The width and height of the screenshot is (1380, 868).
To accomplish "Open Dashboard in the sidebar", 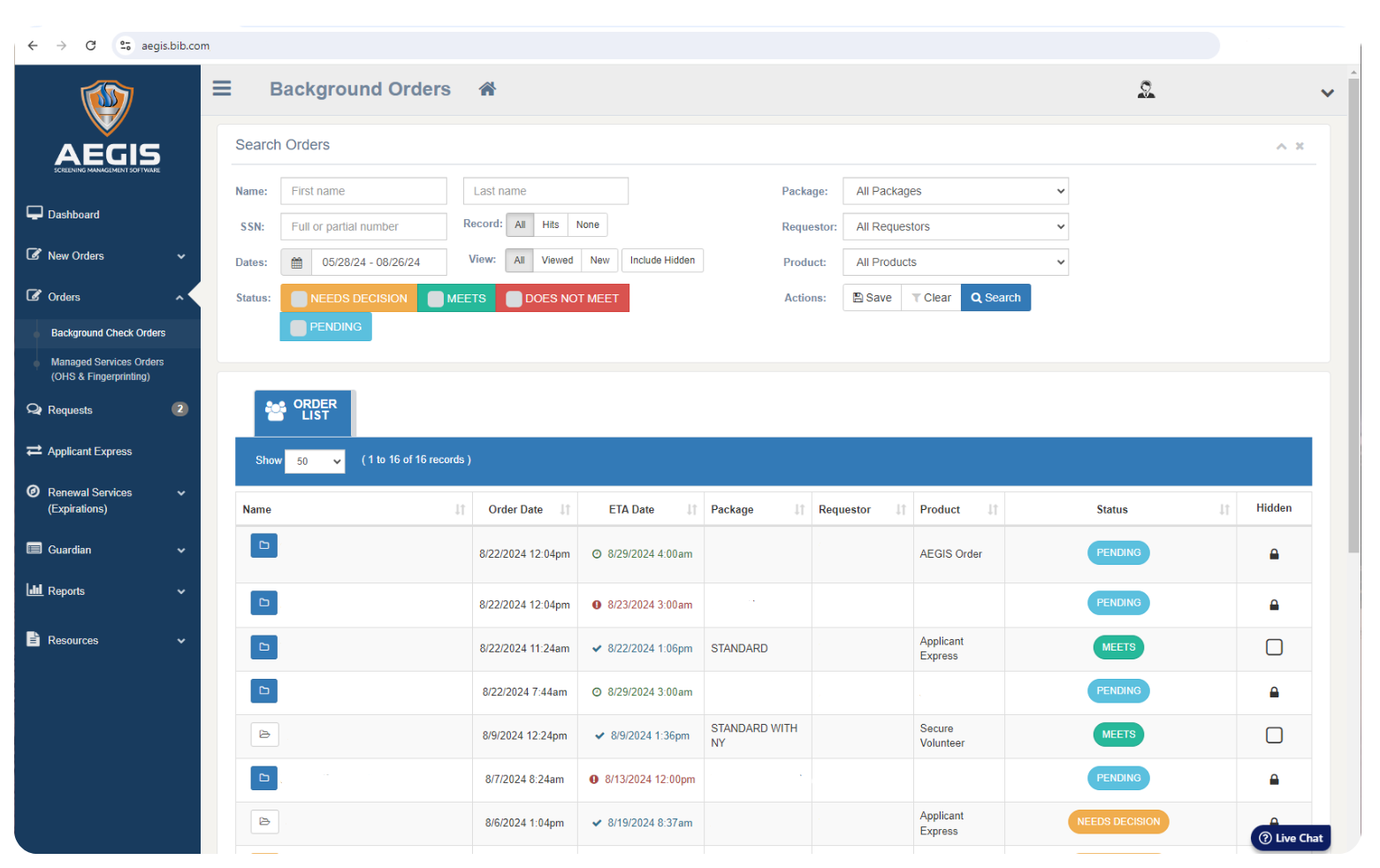I will 73,215.
